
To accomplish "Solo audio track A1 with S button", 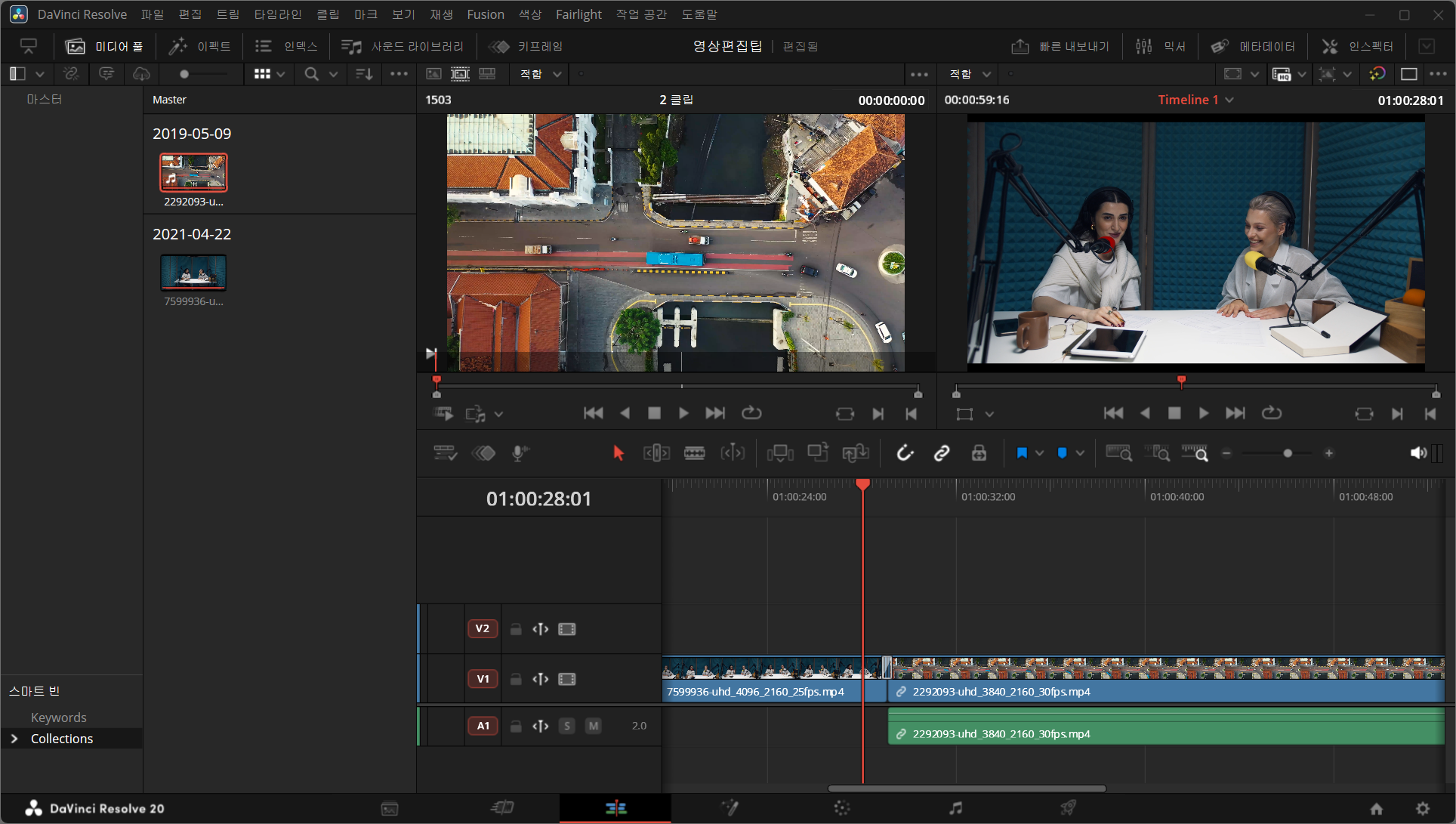I will 567,726.
